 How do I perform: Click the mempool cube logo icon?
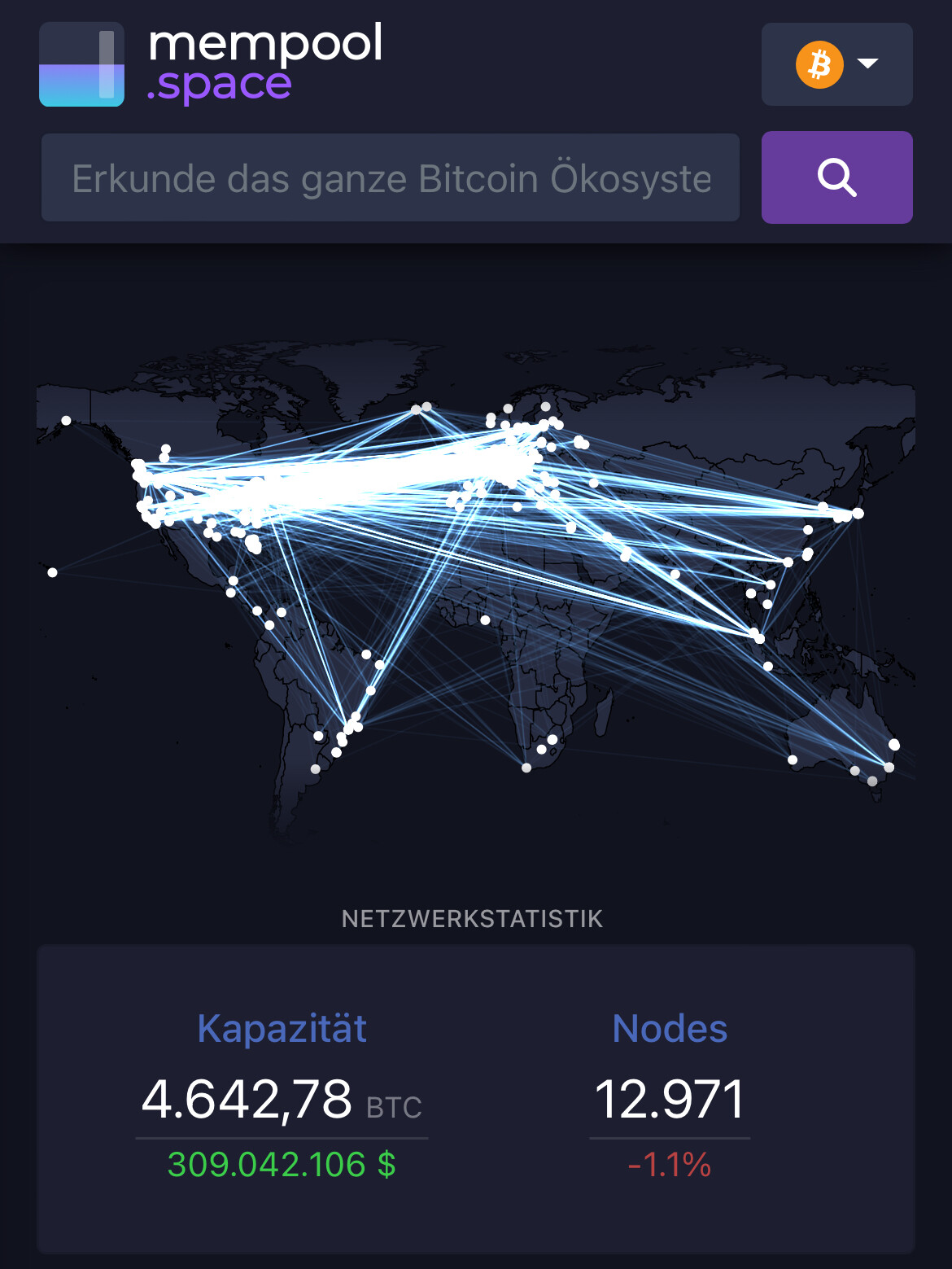[81, 64]
